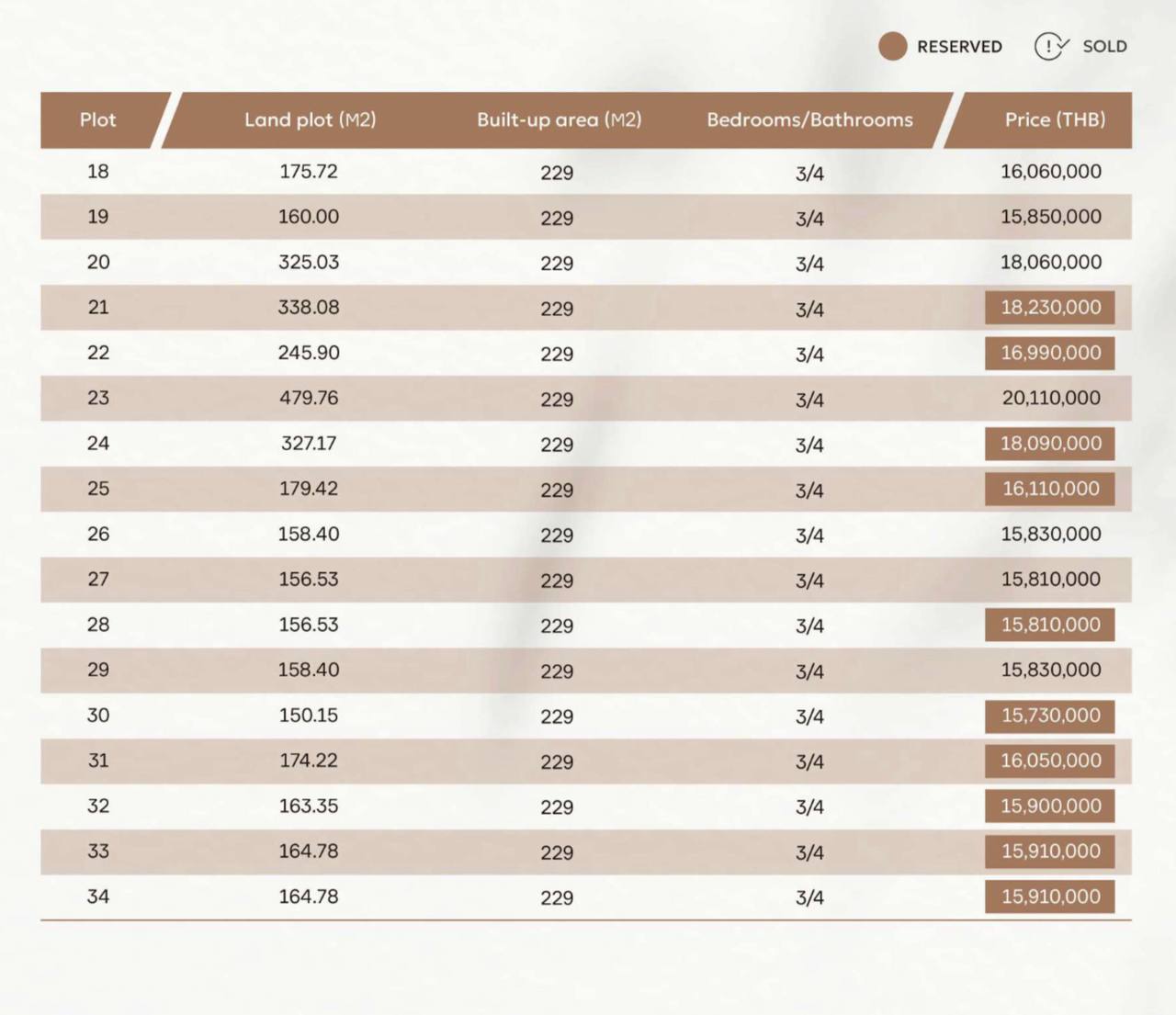
Task: Click the Land plot (M2) header
Action: coord(310,119)
